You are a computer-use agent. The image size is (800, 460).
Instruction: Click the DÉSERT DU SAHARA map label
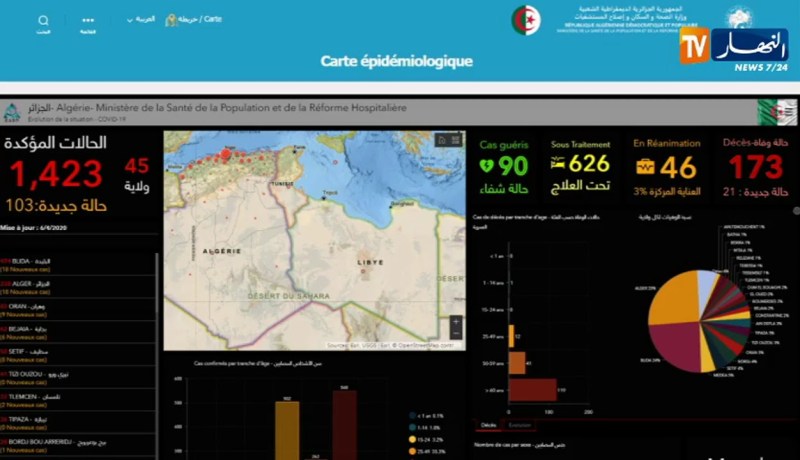(289, 296)
